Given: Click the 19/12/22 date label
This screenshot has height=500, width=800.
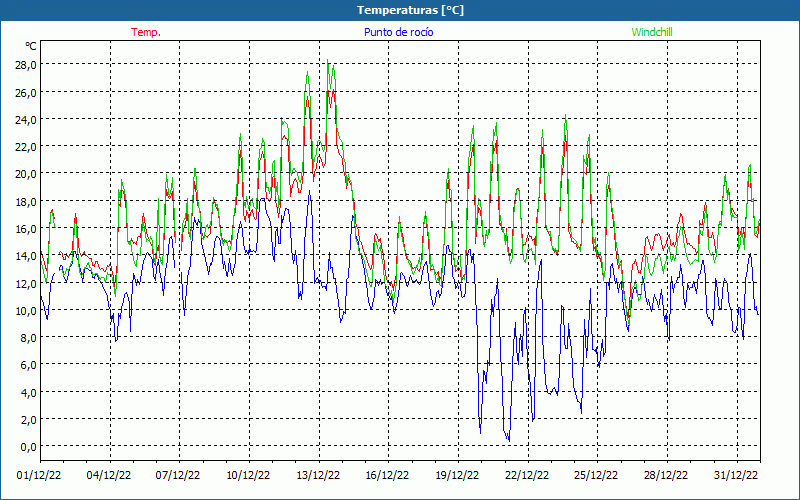Looking at the screenshot, I should (x=457, y=475).
